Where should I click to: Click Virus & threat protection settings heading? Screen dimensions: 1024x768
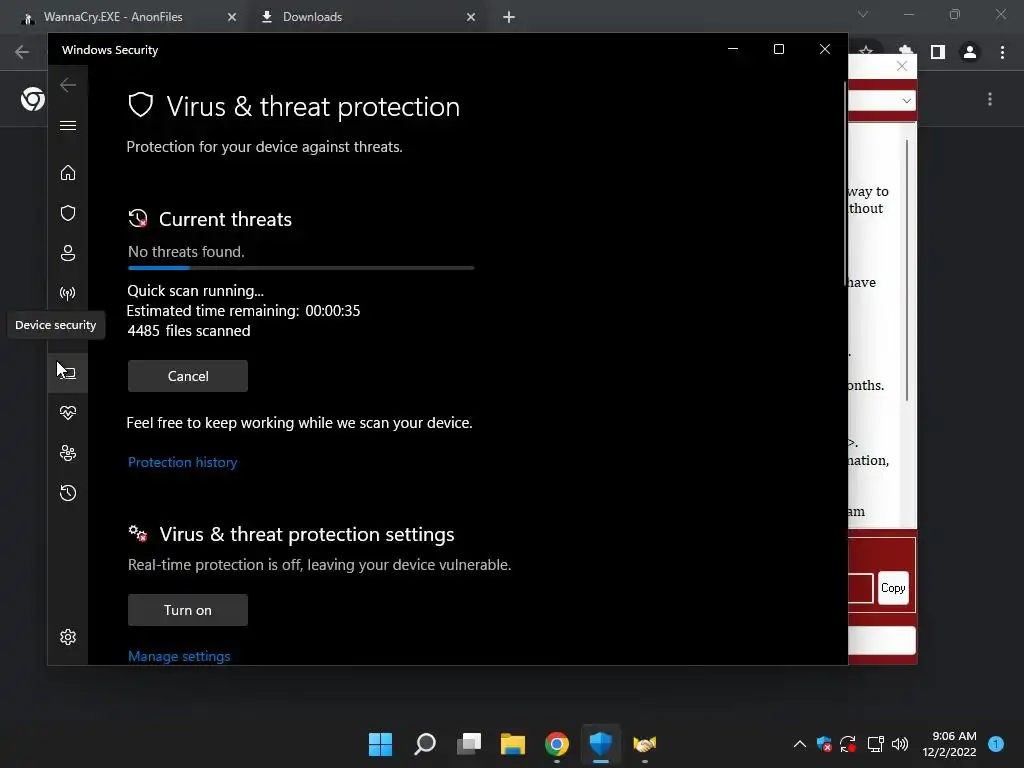[307, 534]
